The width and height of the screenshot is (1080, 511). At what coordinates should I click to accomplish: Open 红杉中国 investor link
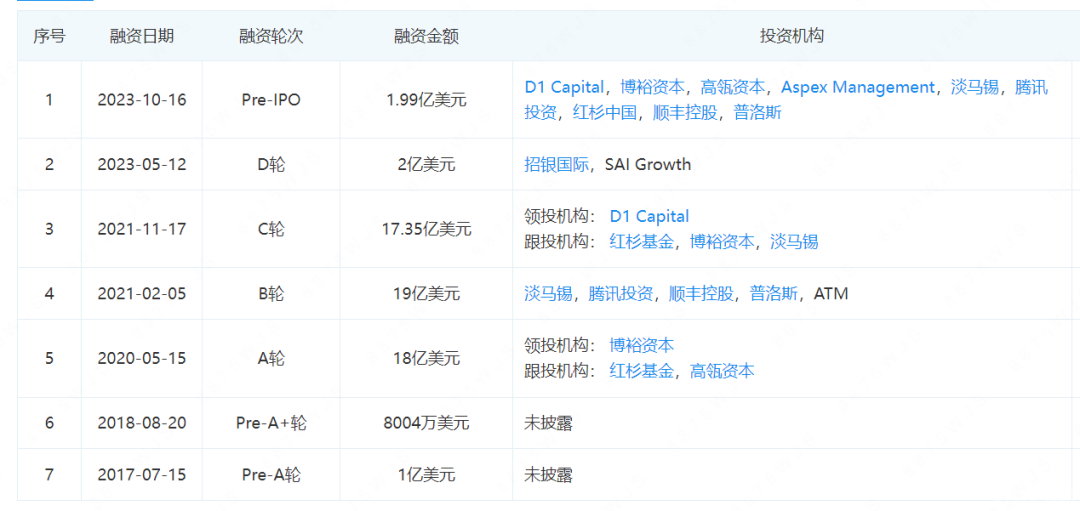[604, 113]
